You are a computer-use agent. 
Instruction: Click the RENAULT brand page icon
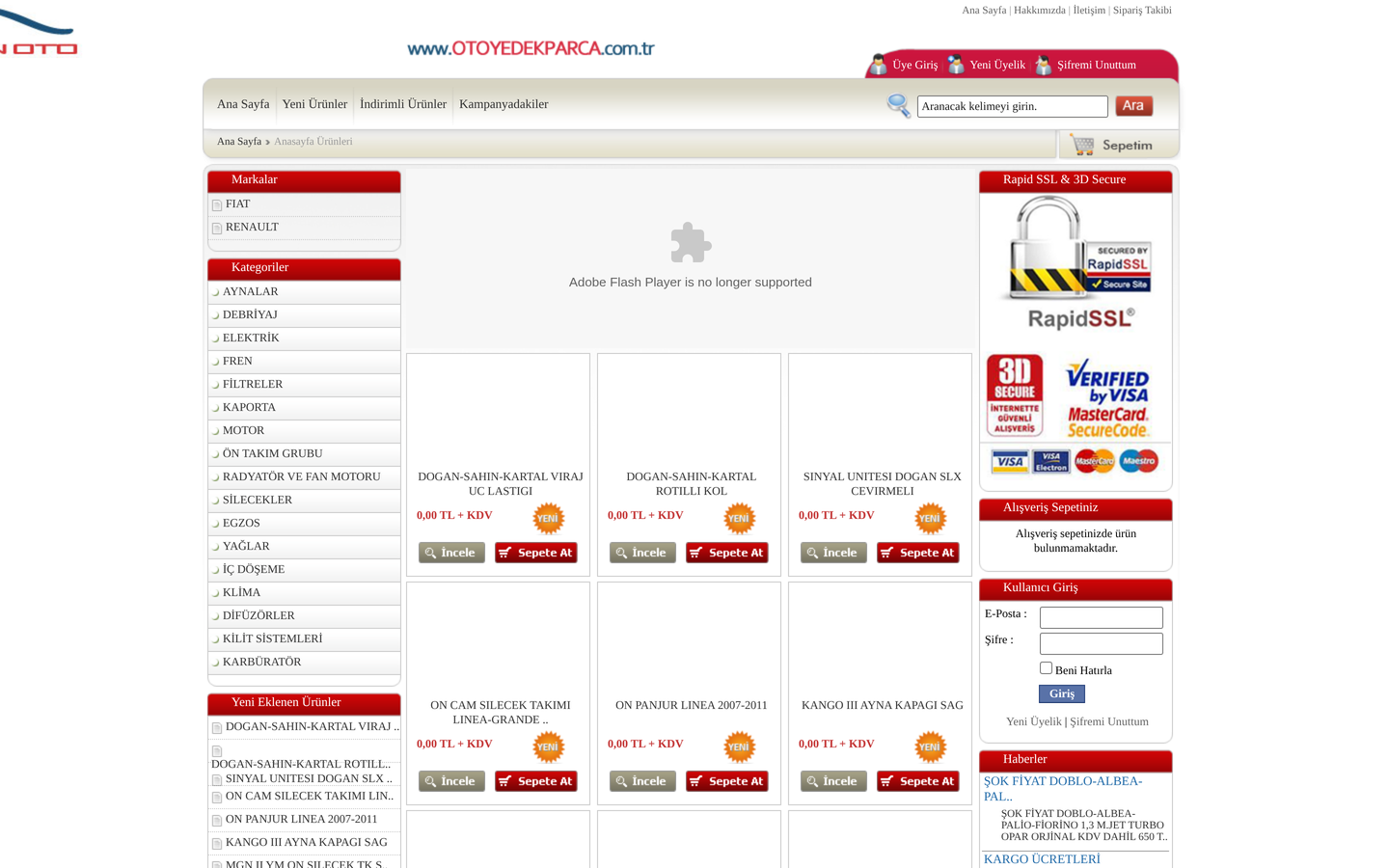[217, 228]
